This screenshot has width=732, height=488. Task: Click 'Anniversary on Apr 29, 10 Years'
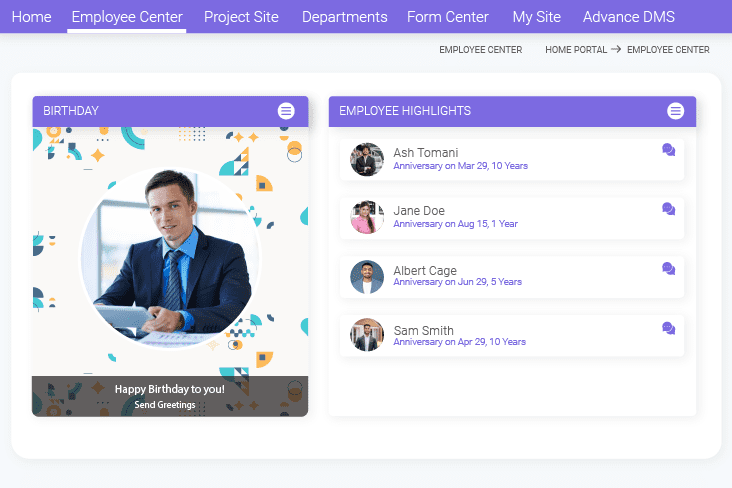[x=459, y=342]
